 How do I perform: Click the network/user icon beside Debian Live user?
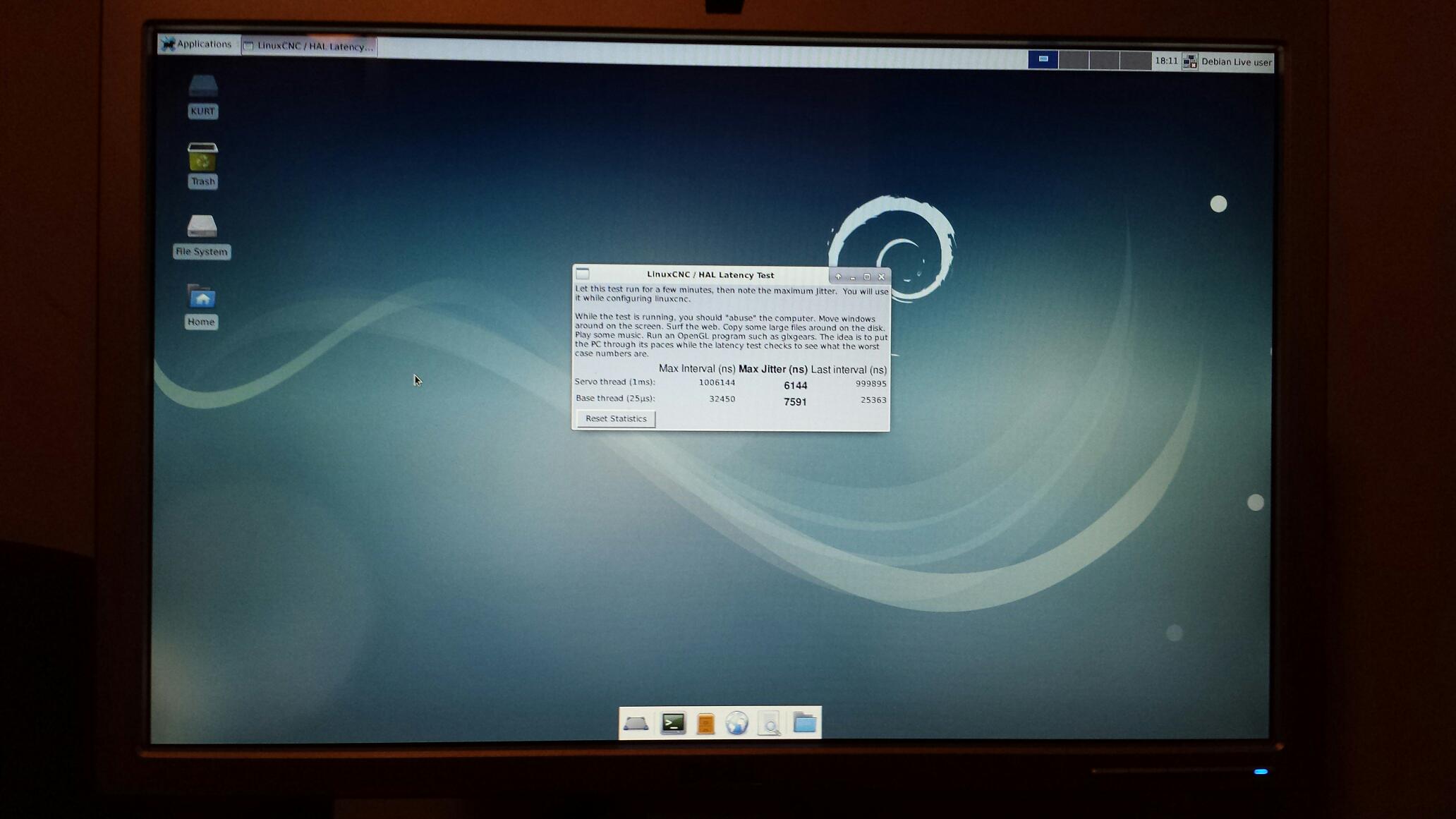coord(1190,61)
